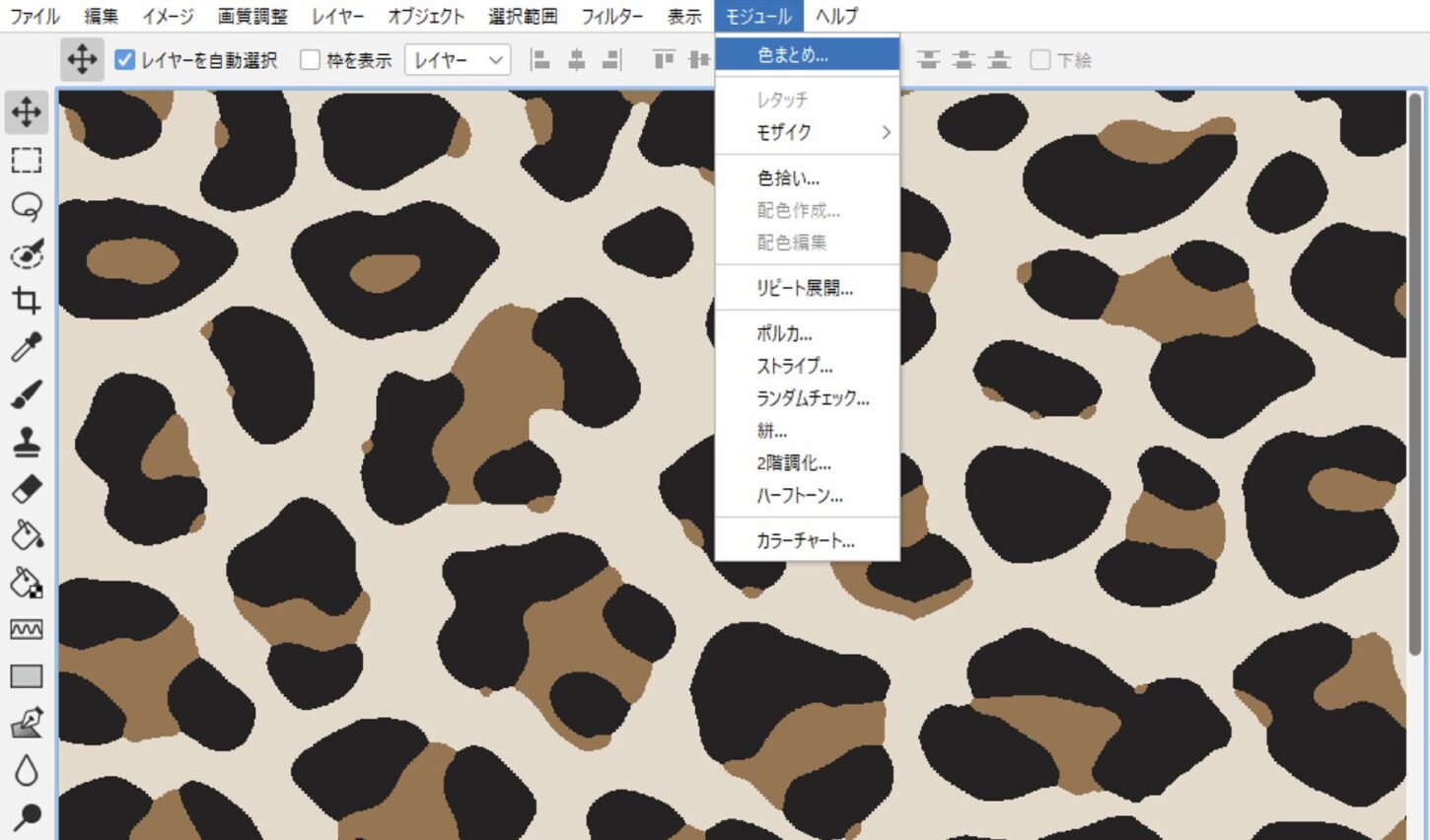Select the Rectangle shape tool
1430x840 pixels.
pyautogui.click(x=27, y=675)
